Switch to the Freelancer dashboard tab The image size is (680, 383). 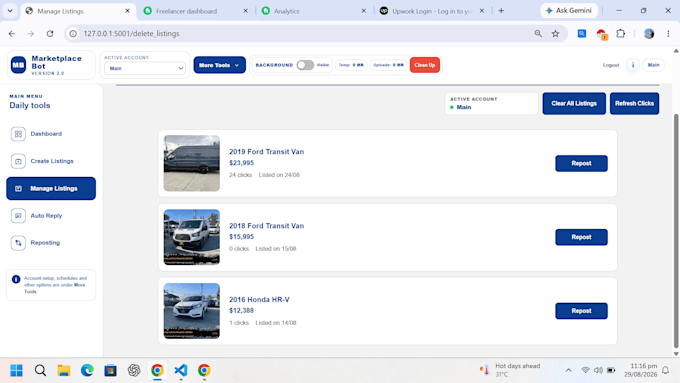(x=196, y=11)
